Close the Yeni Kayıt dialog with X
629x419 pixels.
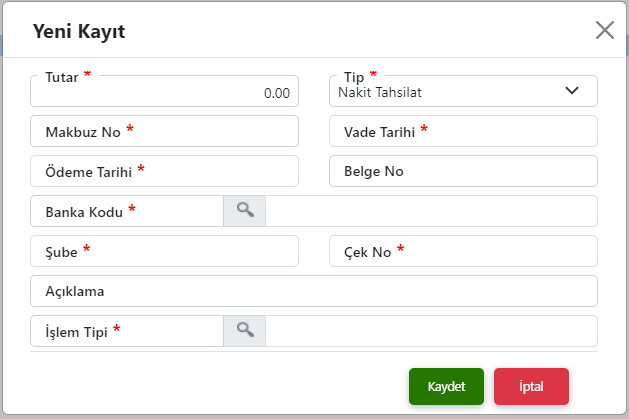coord(605,30)
